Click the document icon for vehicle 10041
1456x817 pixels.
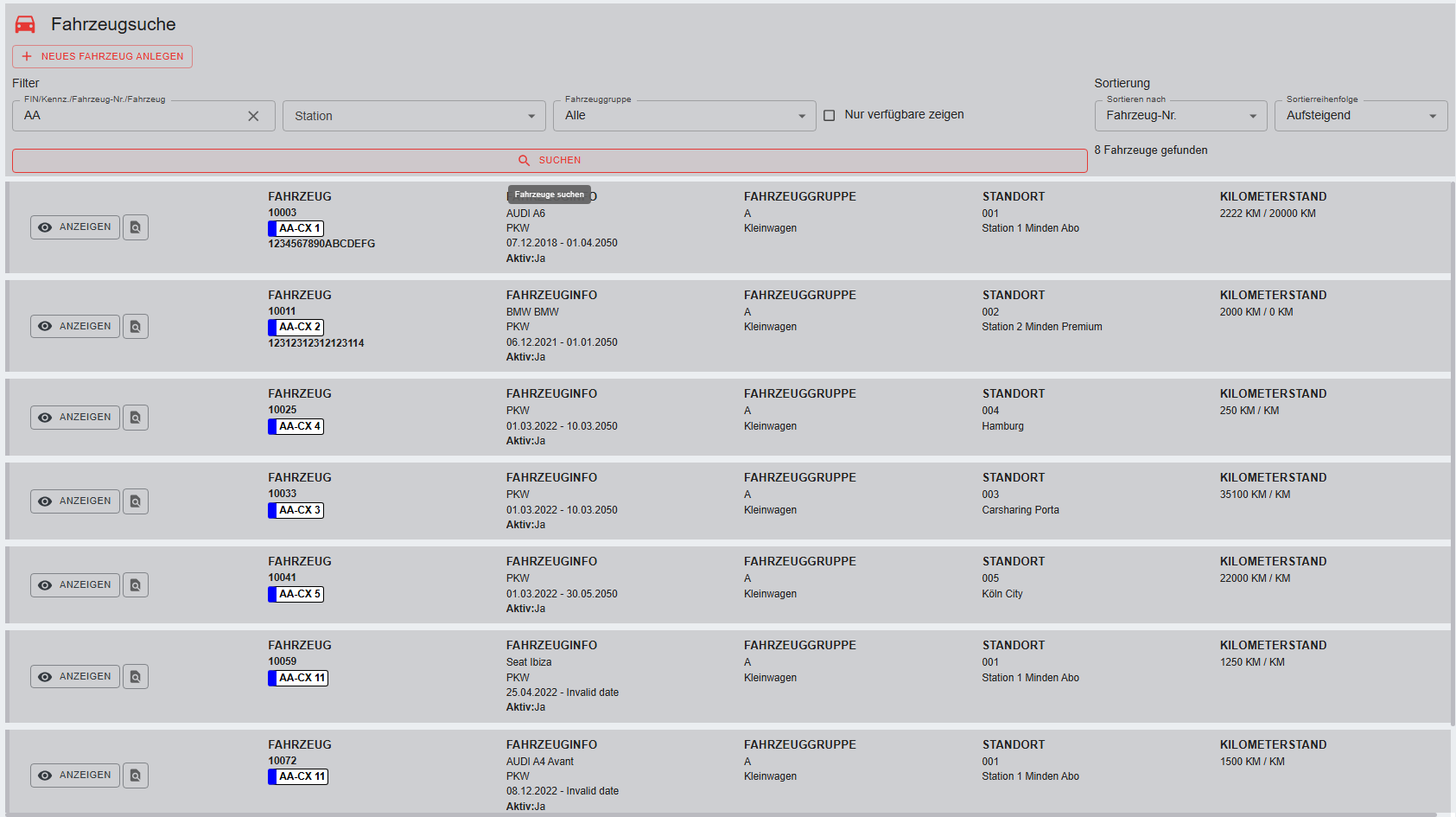pos(136,585)
